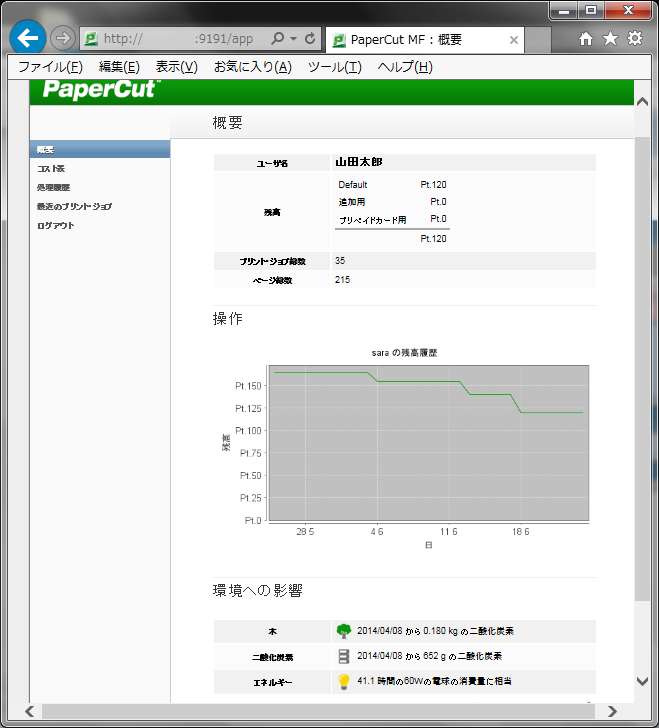This screenshot has height=728, width=659.
Task: Click print job total value 35
Action: click(x=340, y=261)
